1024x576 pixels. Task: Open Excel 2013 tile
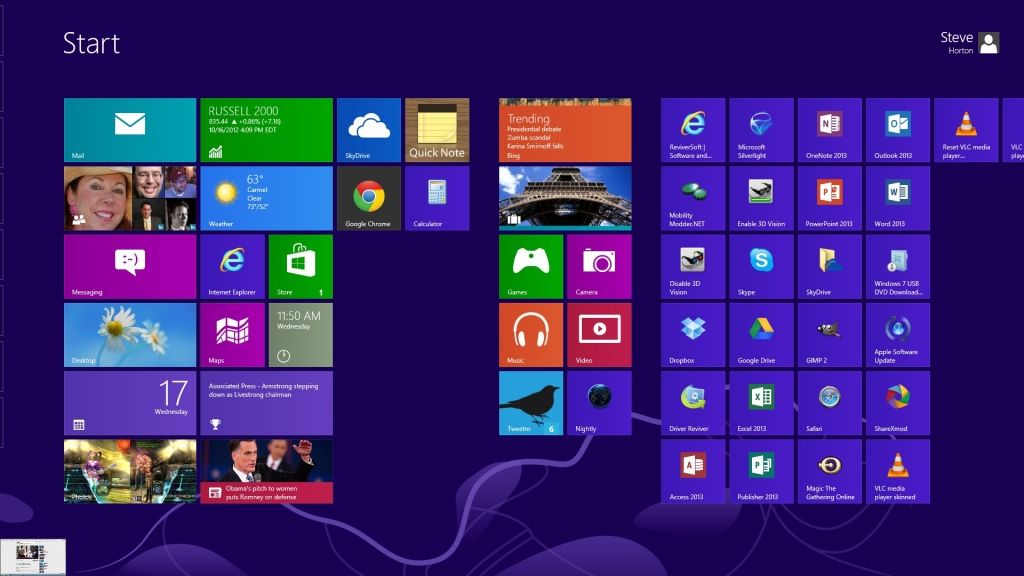tap(761, 403)
